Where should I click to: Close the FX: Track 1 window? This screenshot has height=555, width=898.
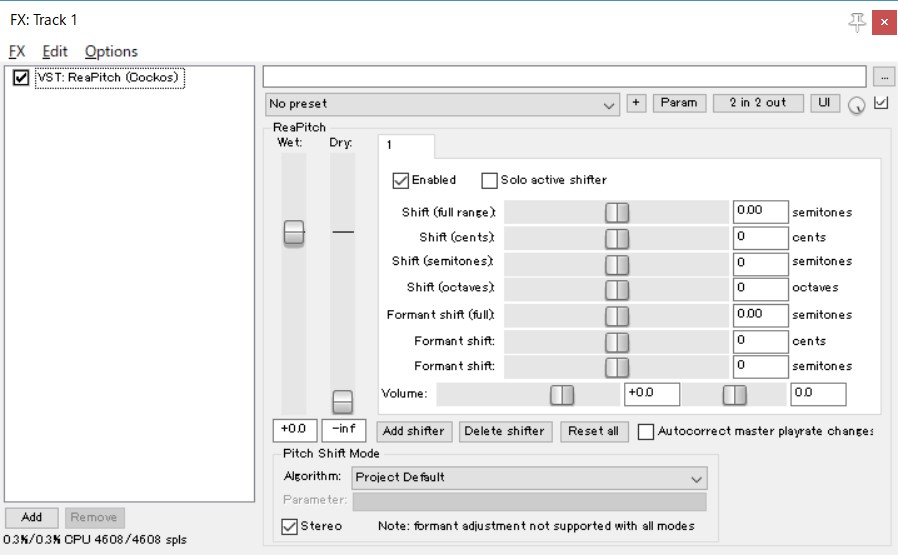(884, 22)
